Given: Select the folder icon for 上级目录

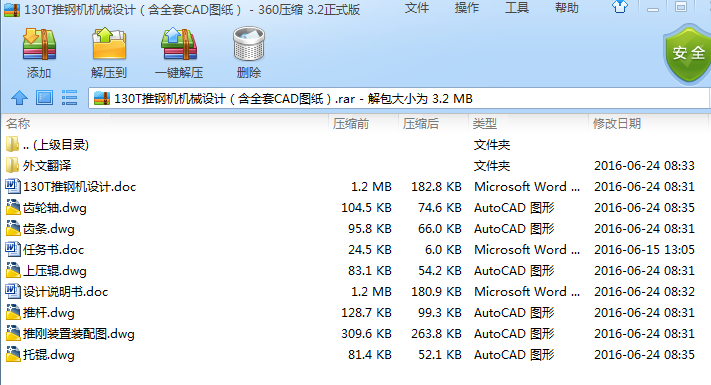Looking at the screenshot, I should [12, 144].
